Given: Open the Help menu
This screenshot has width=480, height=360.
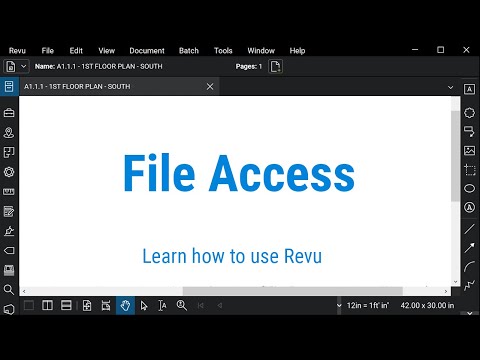Looking at the screenshot, I should (x=297, y=51).
